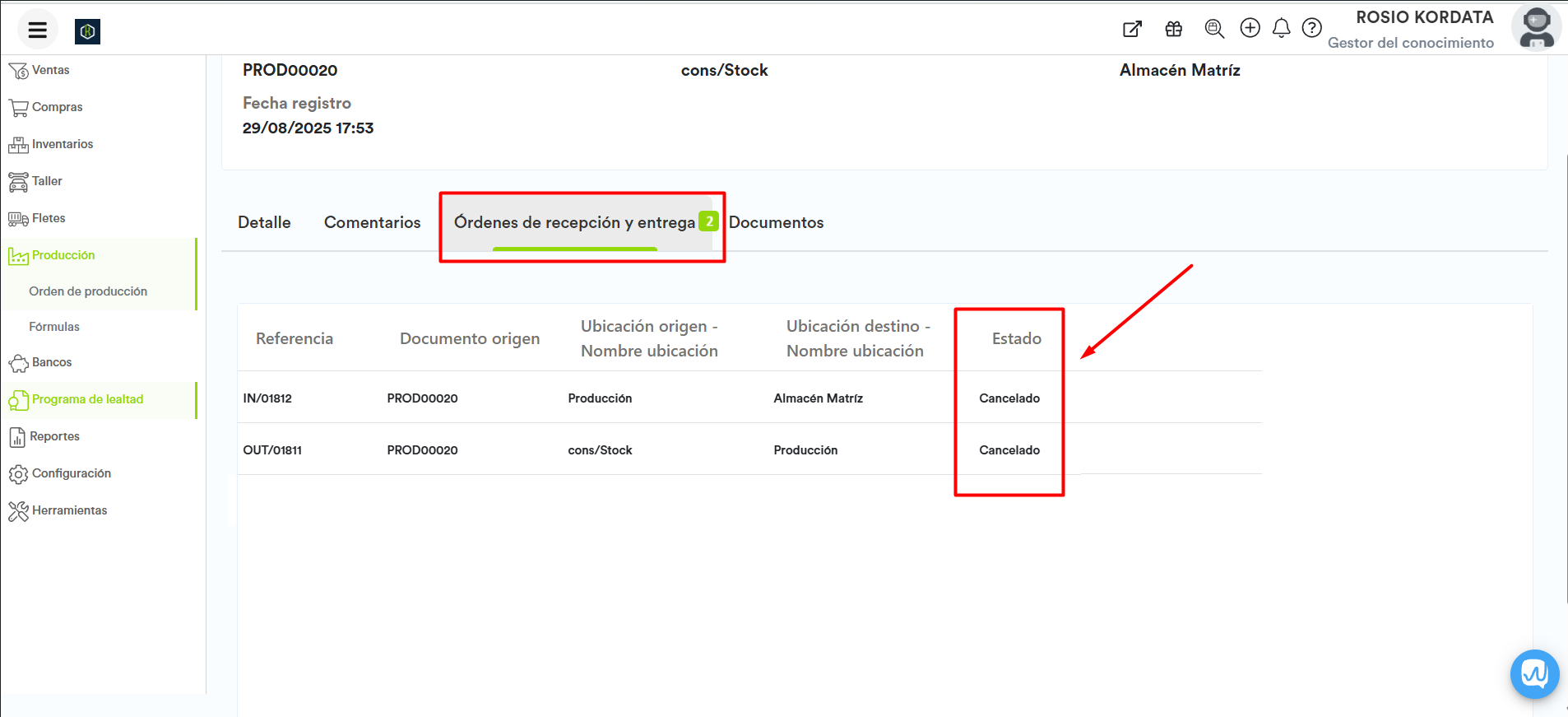Open the Configuración sidebar menu
Screen dimensions: 1568x717
click(71, 474)
